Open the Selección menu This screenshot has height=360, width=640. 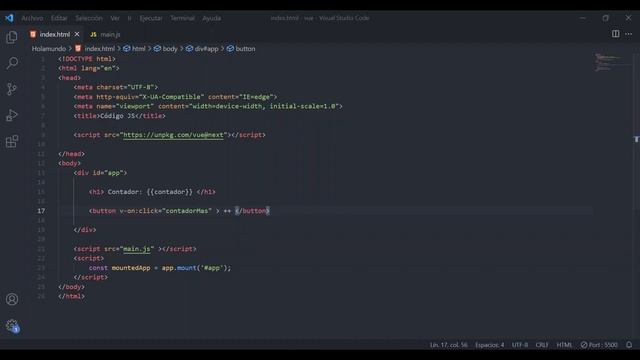click(89, 18)
